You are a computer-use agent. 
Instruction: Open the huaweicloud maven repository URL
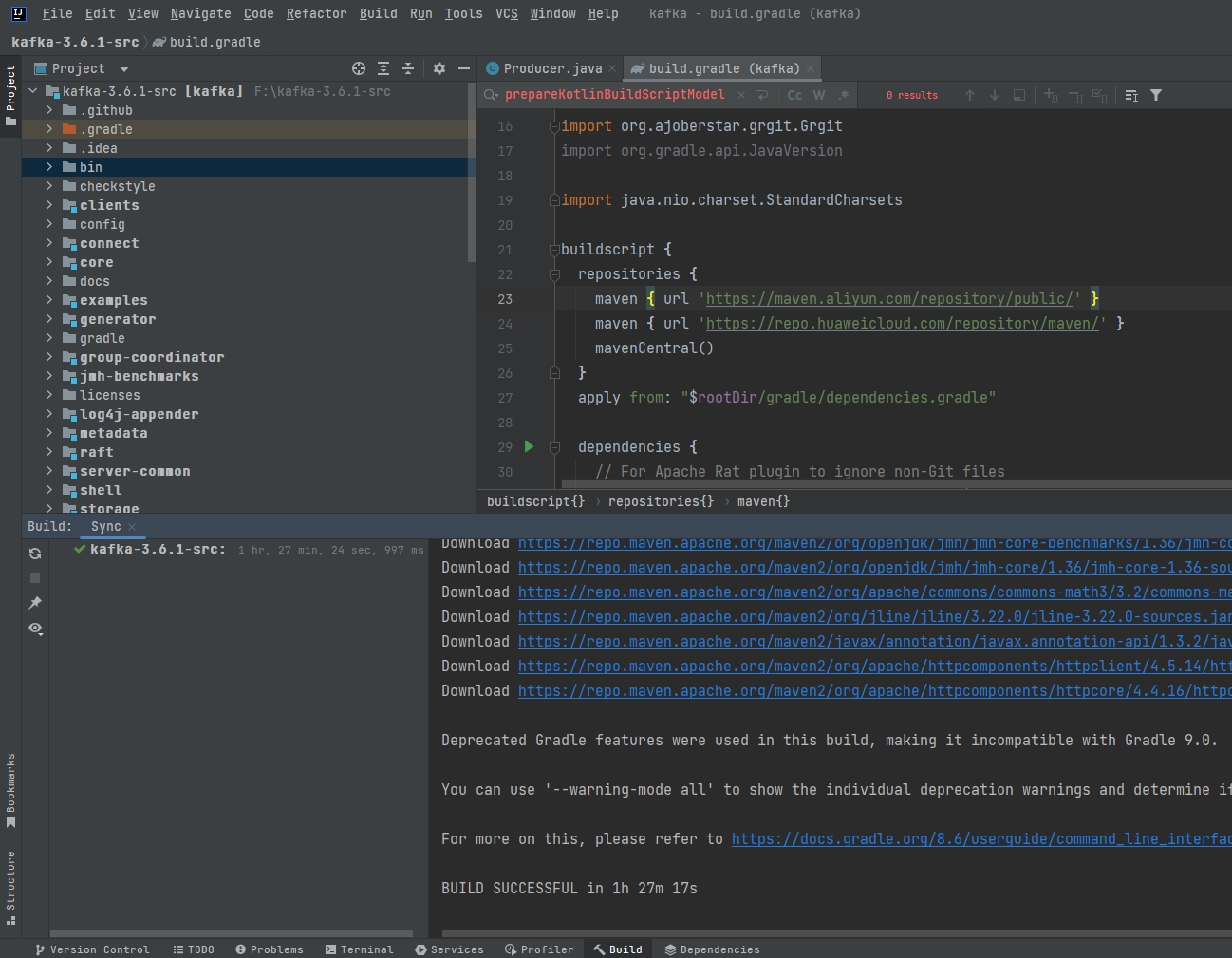click(x=902, y=324)
